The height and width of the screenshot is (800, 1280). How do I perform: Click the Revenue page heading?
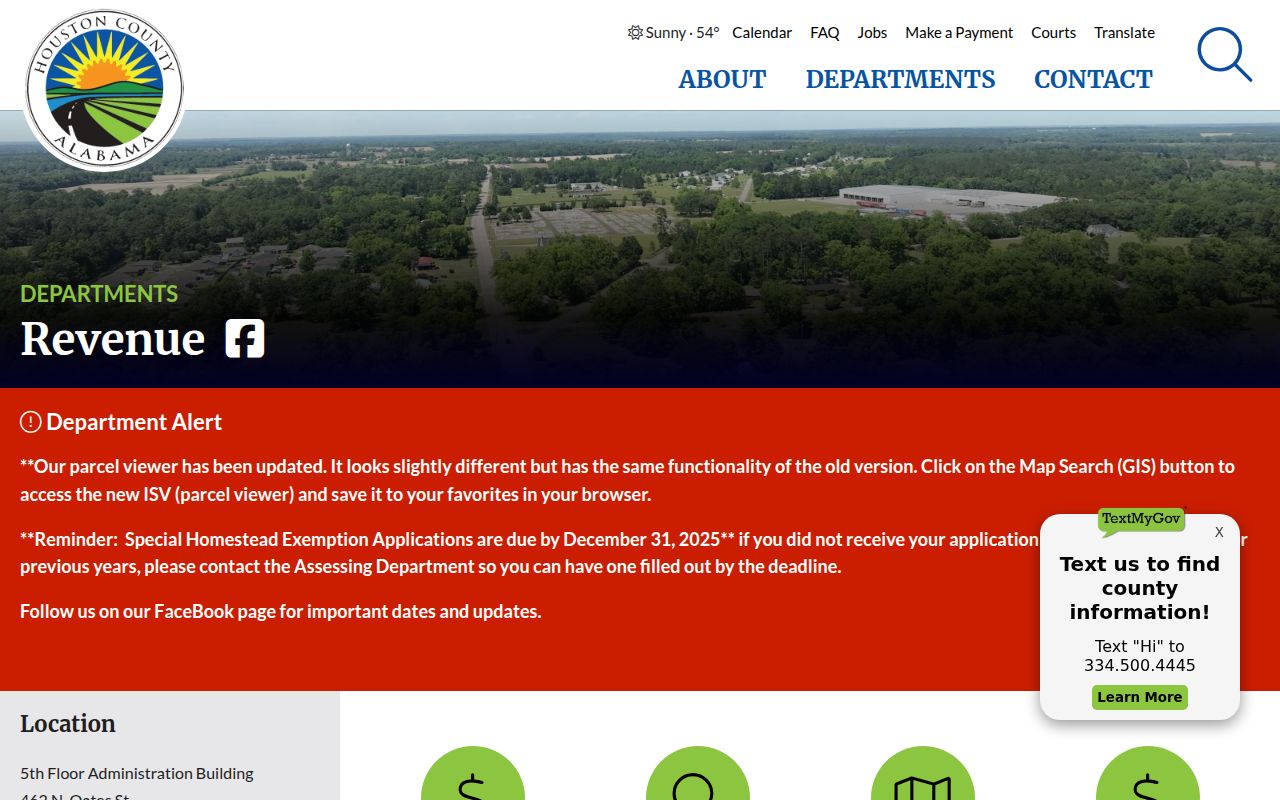tap(112, 338)
